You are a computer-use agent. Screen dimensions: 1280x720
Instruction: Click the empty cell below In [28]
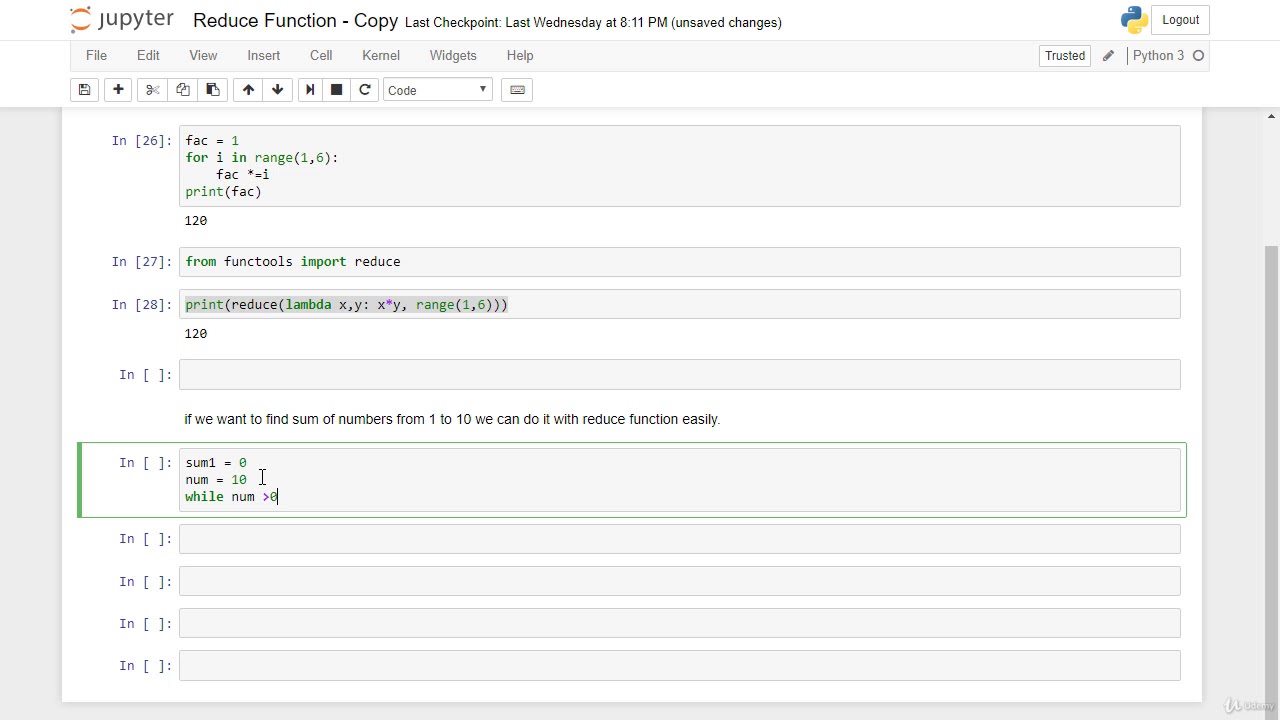[679, 375]
